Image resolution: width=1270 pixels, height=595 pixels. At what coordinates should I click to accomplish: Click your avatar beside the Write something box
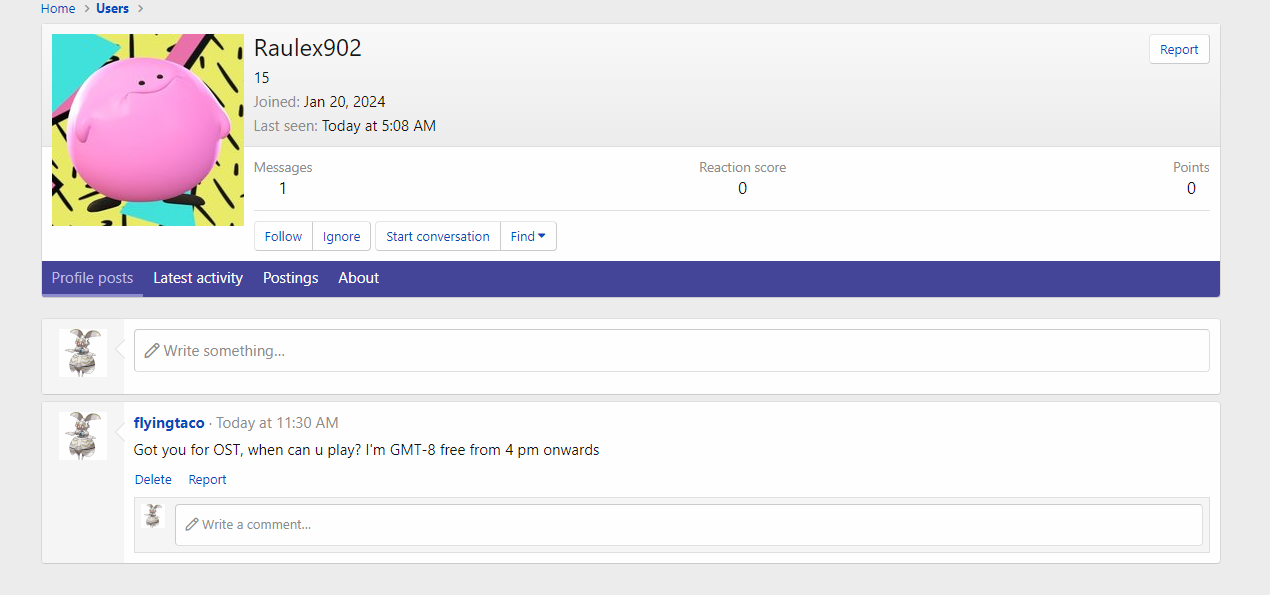[x=83, y=353]
